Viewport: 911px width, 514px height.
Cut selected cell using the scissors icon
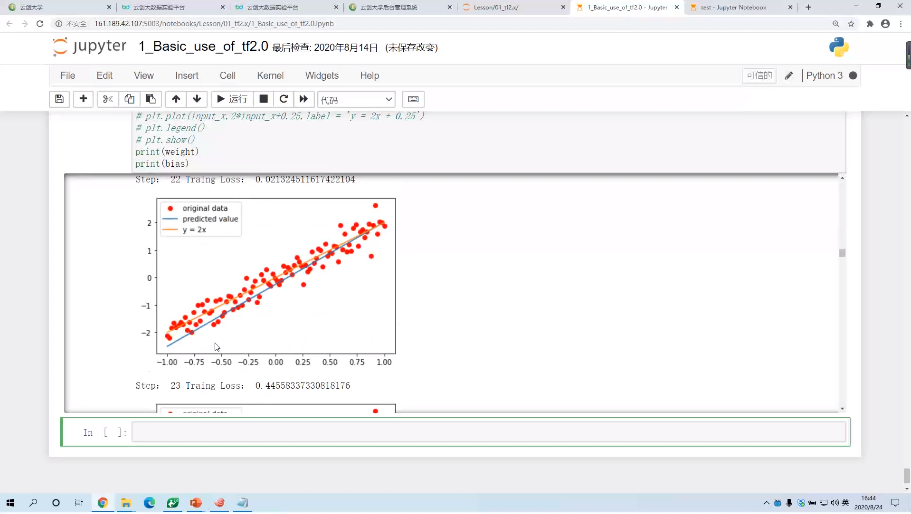(108, 99)
